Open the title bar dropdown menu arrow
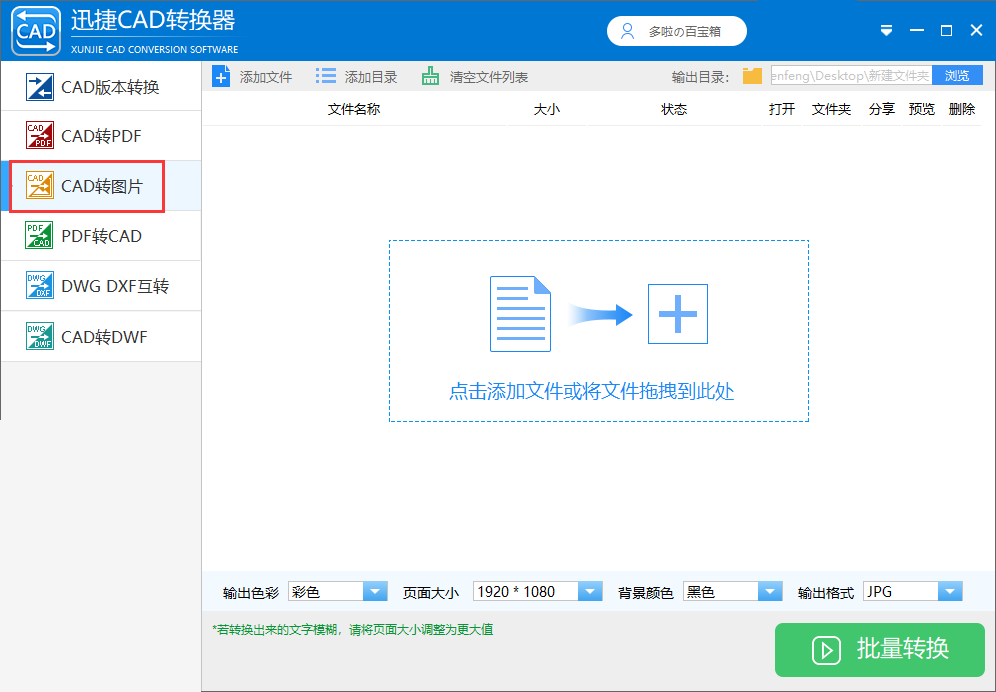 [886, 31]
